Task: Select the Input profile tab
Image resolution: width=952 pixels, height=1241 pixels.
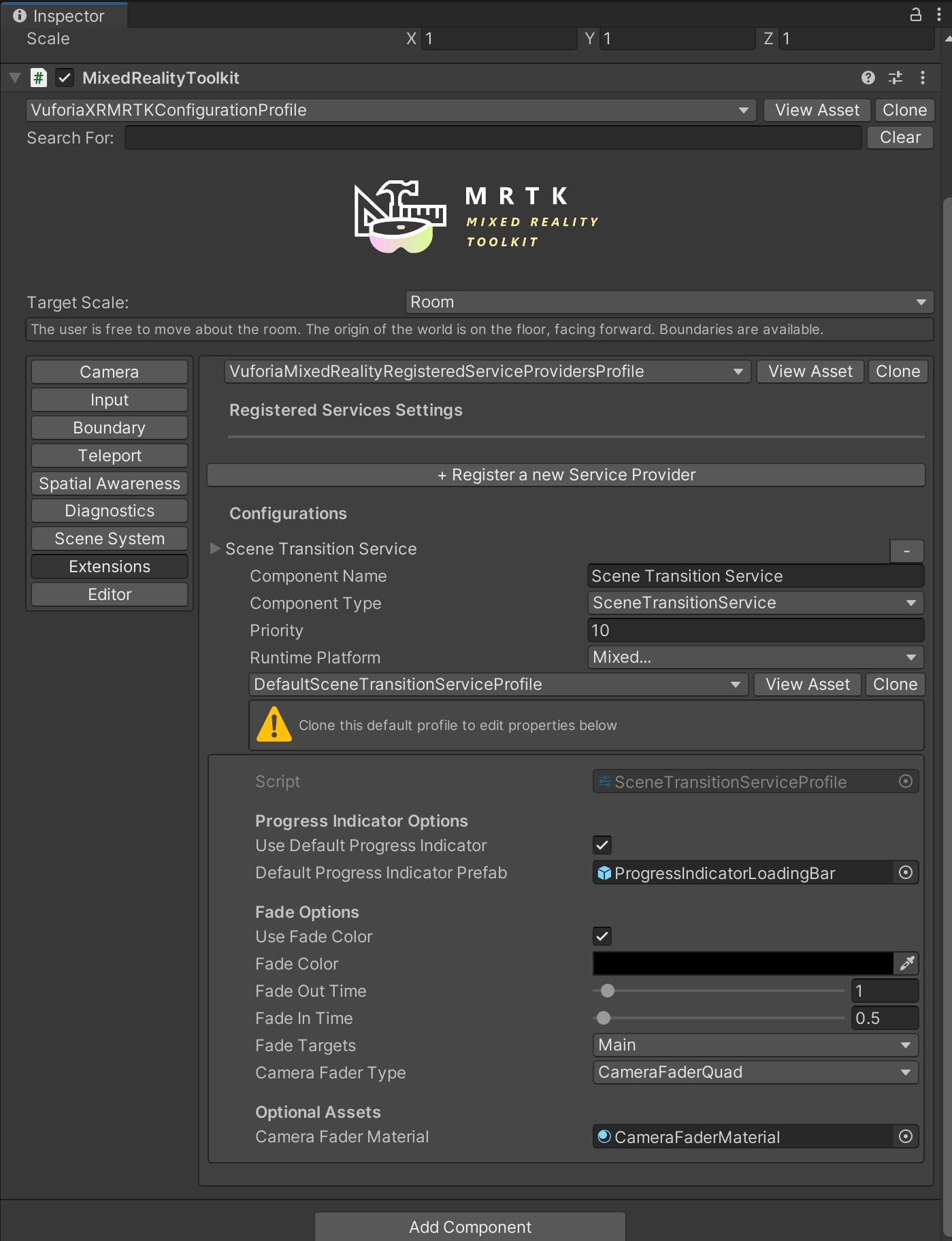Action: [110, 400]
